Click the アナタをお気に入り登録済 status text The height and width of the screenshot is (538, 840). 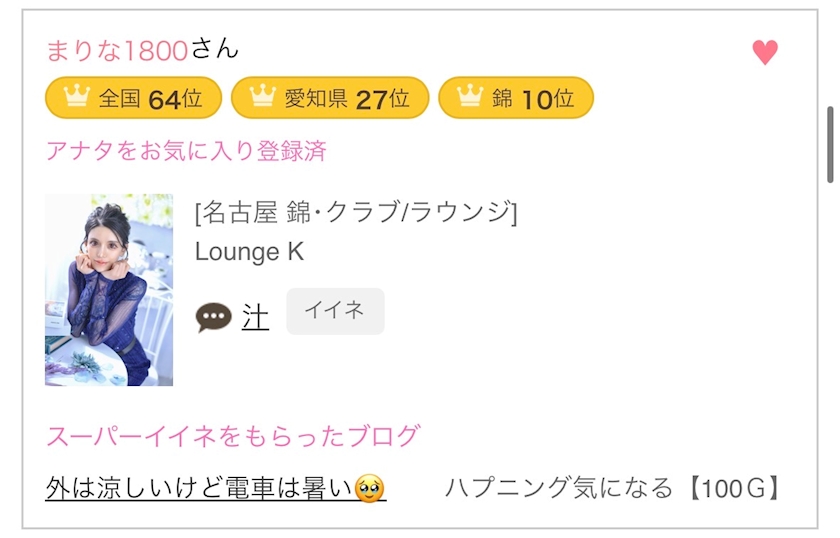[186, 151]
